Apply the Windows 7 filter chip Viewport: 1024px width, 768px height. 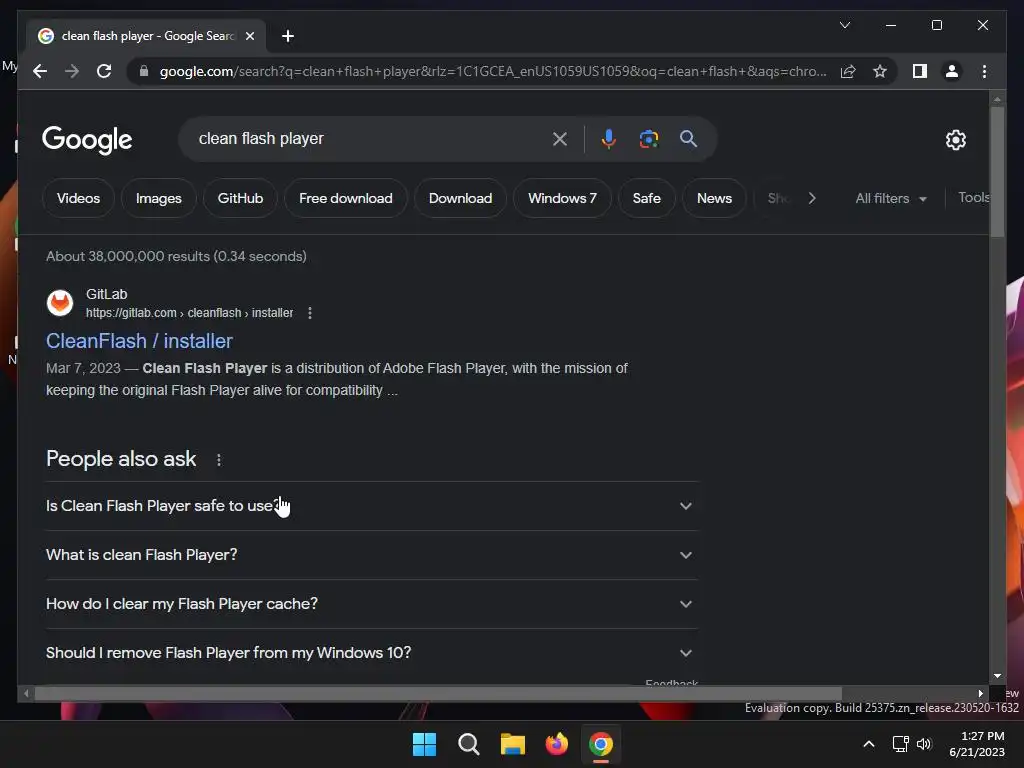pos(562,198)
